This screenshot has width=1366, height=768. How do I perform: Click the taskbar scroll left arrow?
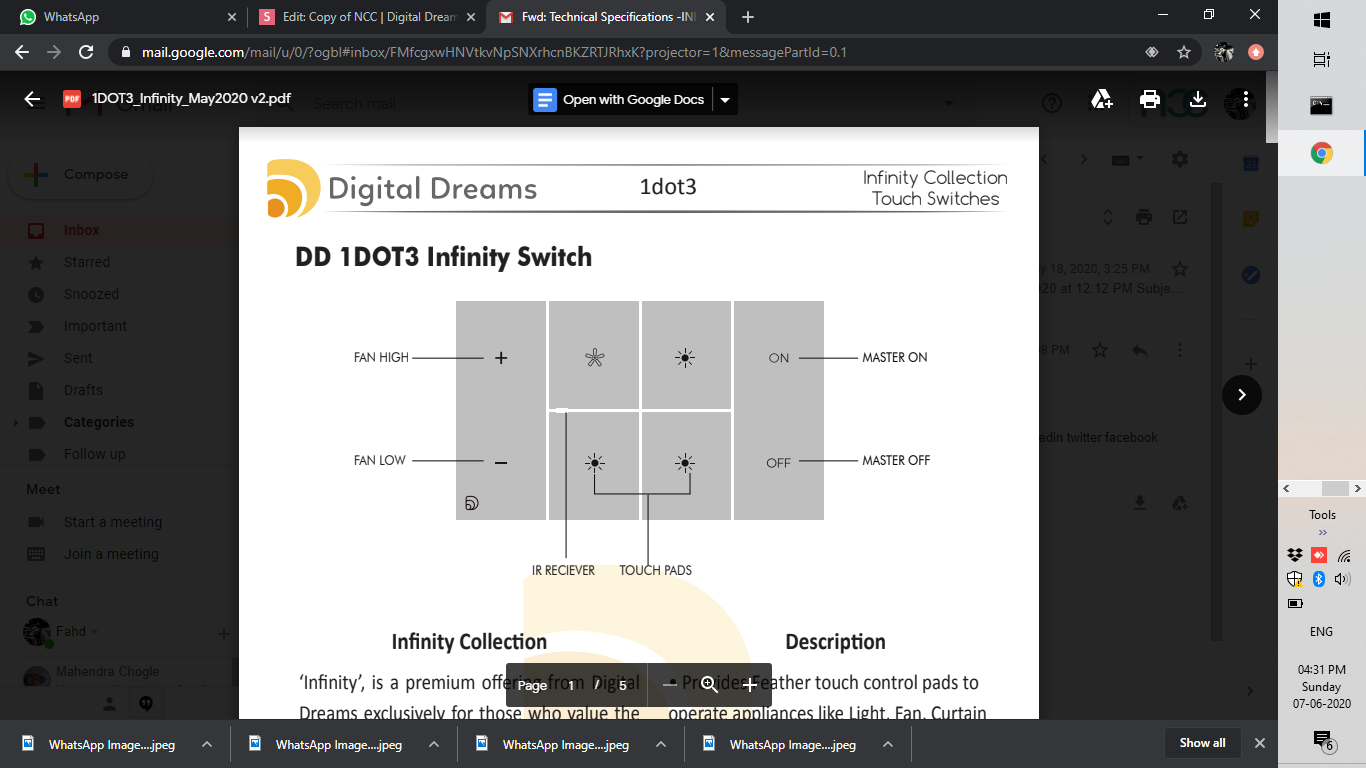pos(1287,488)
